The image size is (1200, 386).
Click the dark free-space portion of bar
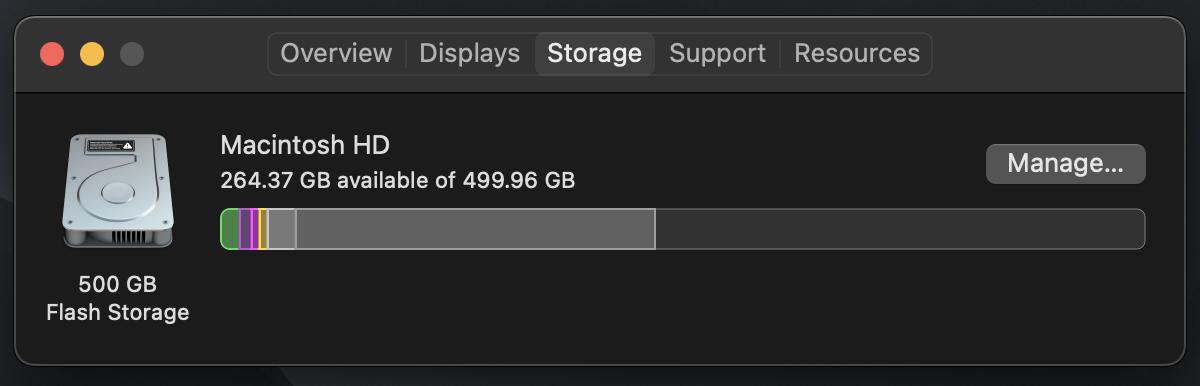[x=900, y=229]
